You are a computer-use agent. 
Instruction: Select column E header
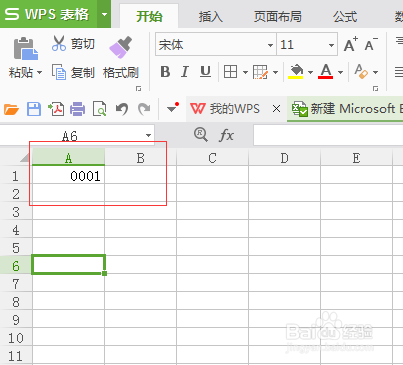356,158
